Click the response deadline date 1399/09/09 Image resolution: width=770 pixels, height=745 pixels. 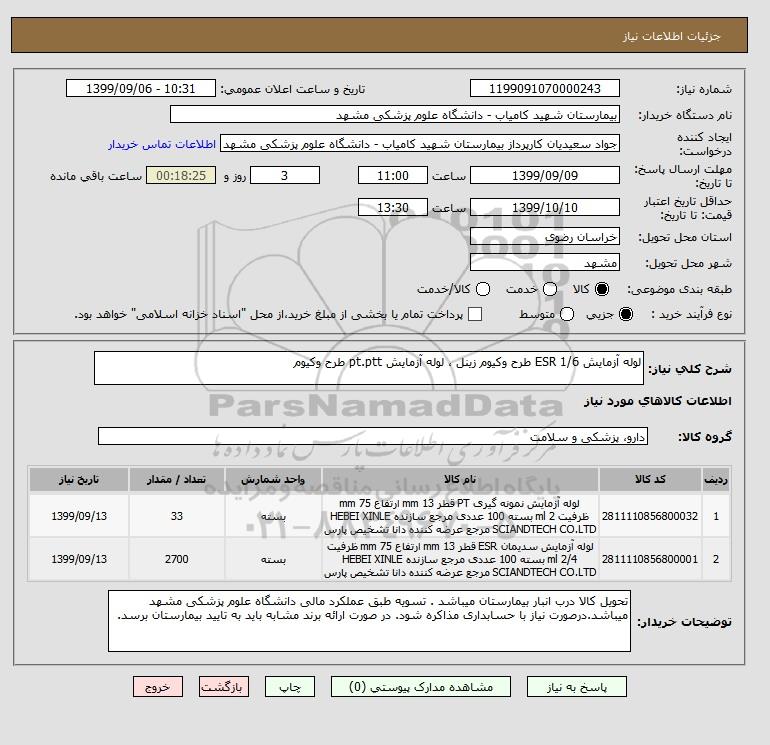tap(545, 175)
